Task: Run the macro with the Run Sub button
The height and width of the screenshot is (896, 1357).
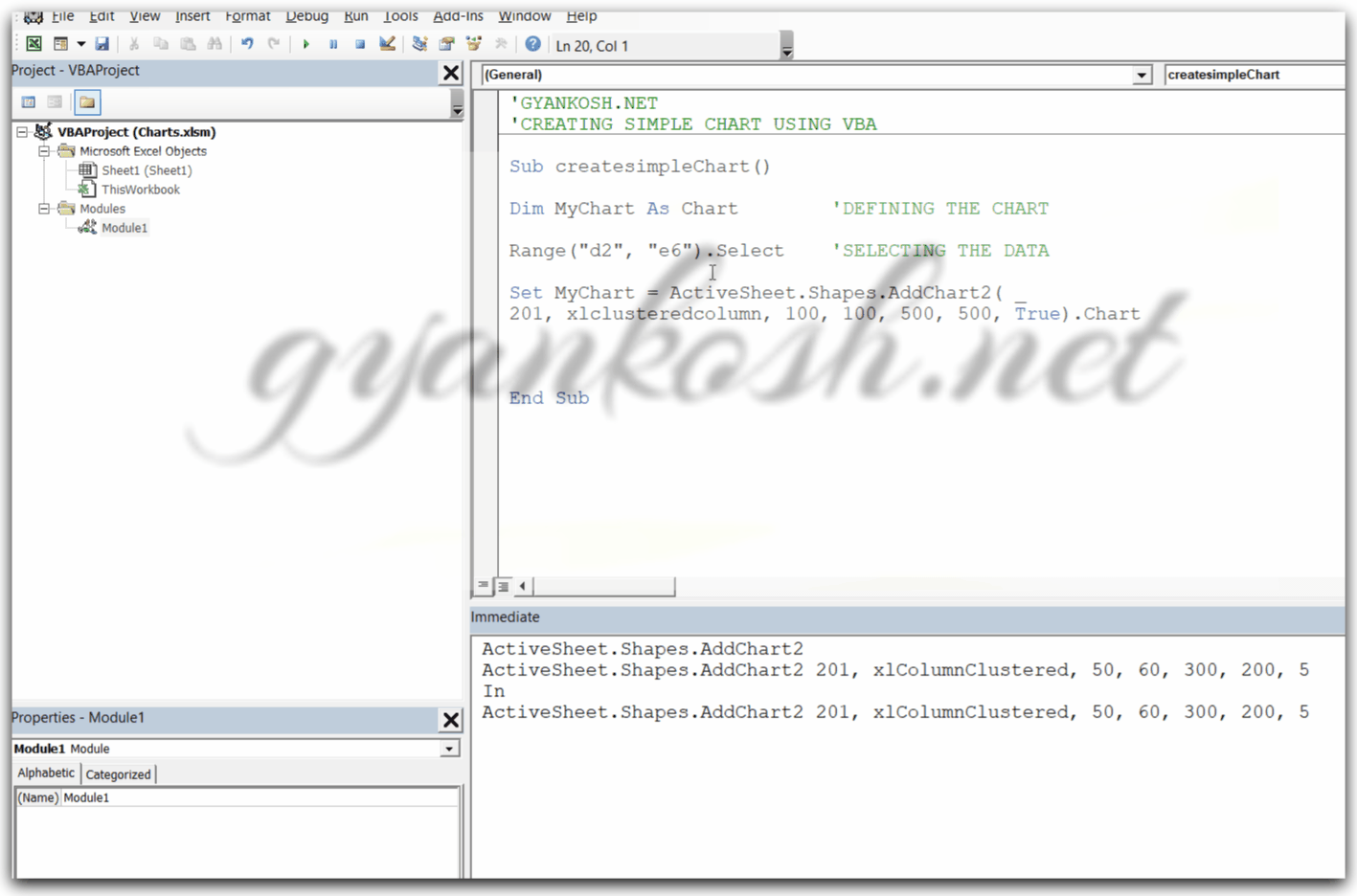Action: (305, 44)
